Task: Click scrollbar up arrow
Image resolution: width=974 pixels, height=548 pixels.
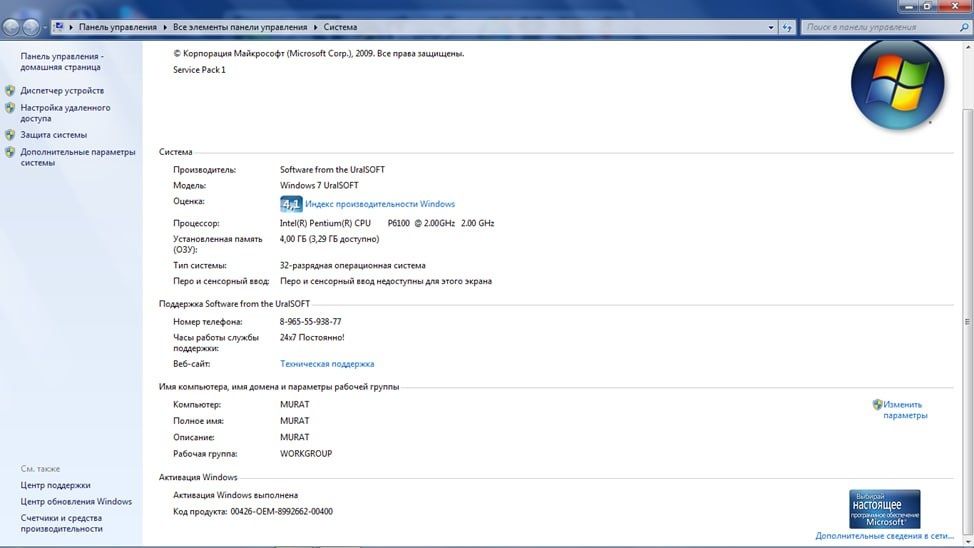Action: (x=968, y=47)
